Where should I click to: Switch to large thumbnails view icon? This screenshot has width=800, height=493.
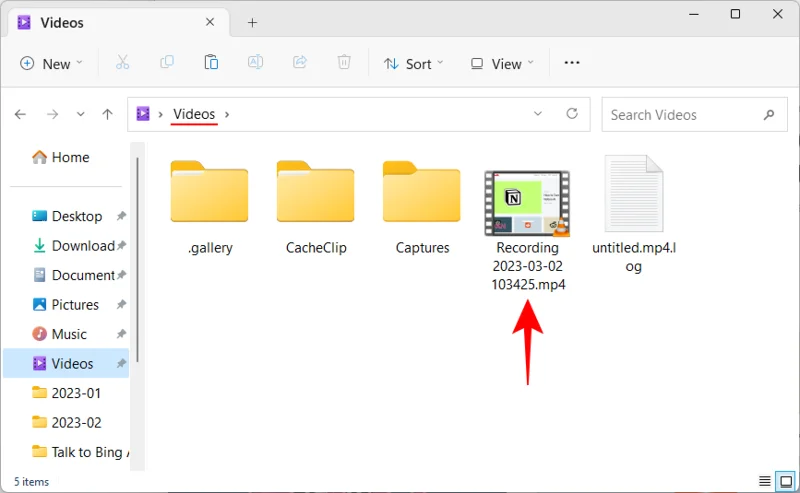pos(786,481)
